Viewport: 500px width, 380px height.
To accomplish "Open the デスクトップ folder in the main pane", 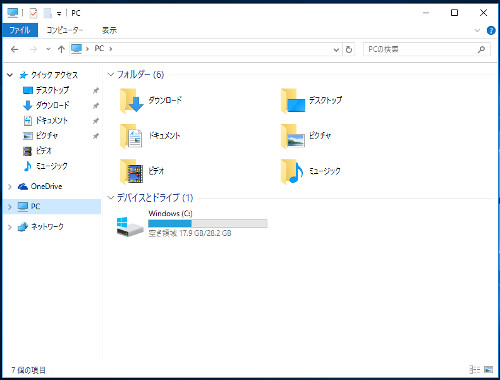I will click(x=311, y=101).
